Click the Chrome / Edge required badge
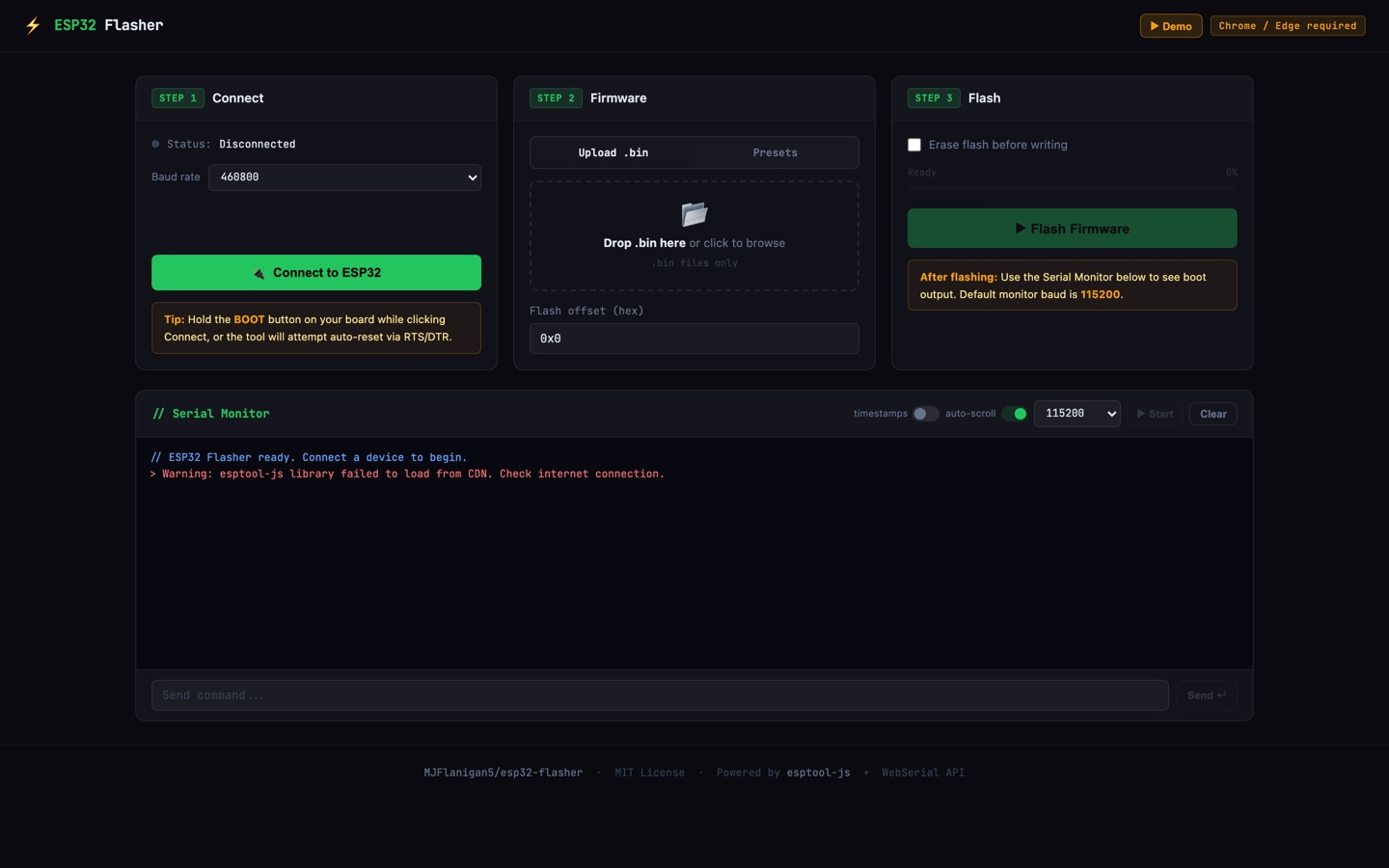1389x868 pixels. (1288, 26)
